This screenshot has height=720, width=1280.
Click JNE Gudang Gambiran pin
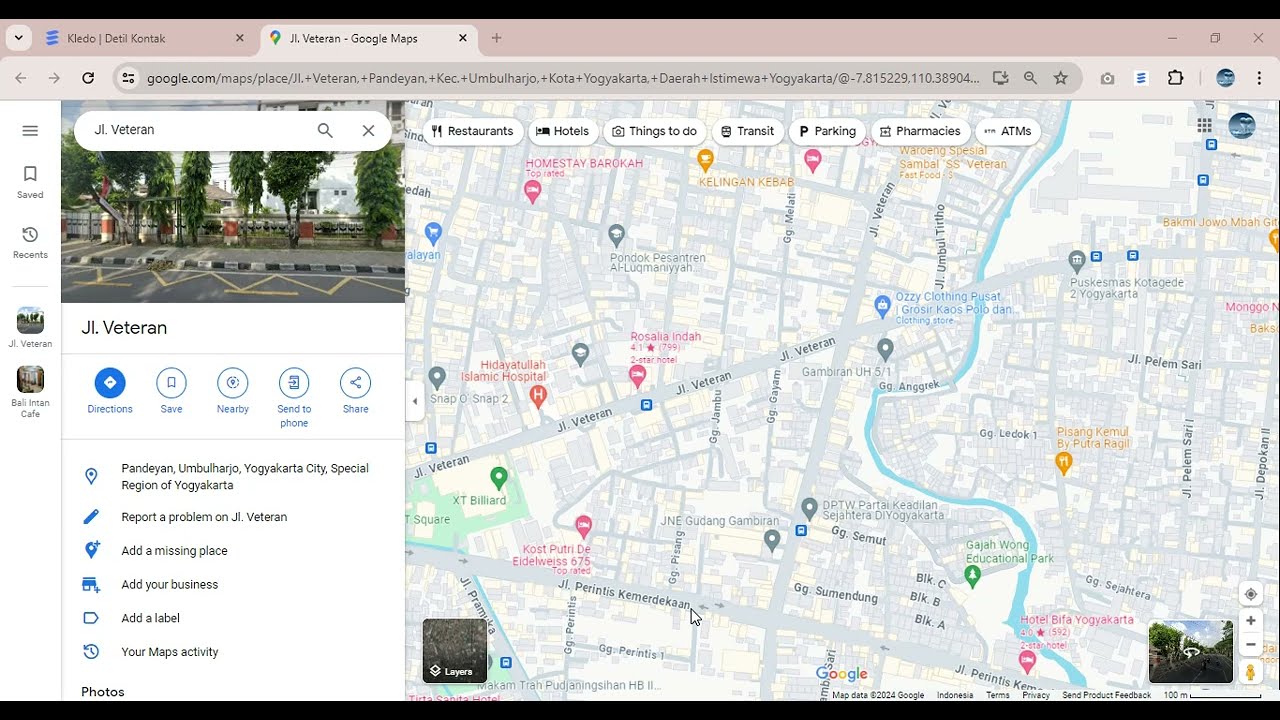pos(772,541)
